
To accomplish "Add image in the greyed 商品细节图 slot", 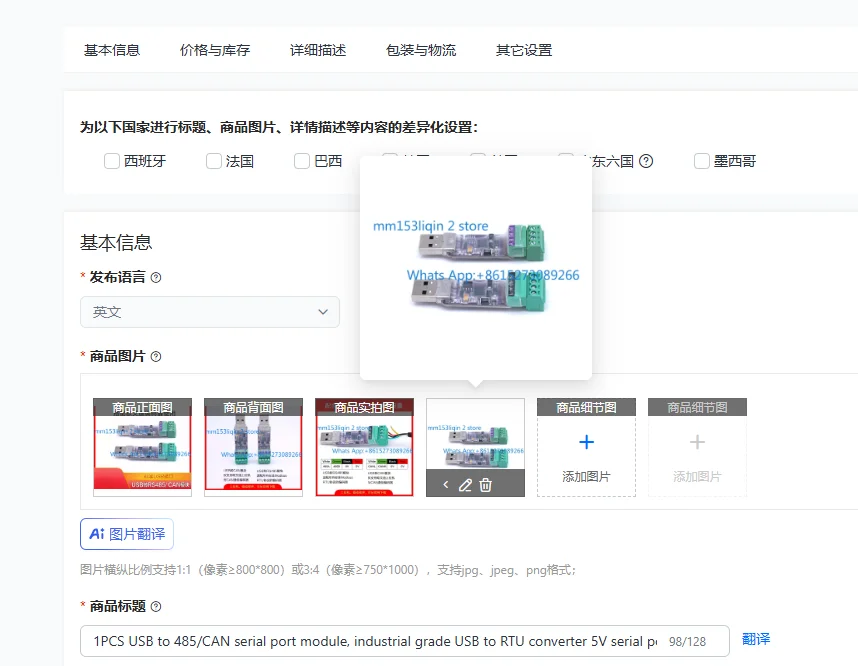I will pyautogui.click(x=697, y=447).
